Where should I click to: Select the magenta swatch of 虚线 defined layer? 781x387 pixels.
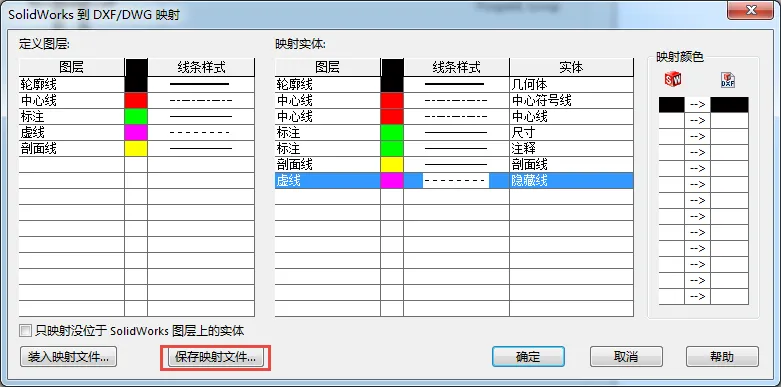(x=136, y=132)
